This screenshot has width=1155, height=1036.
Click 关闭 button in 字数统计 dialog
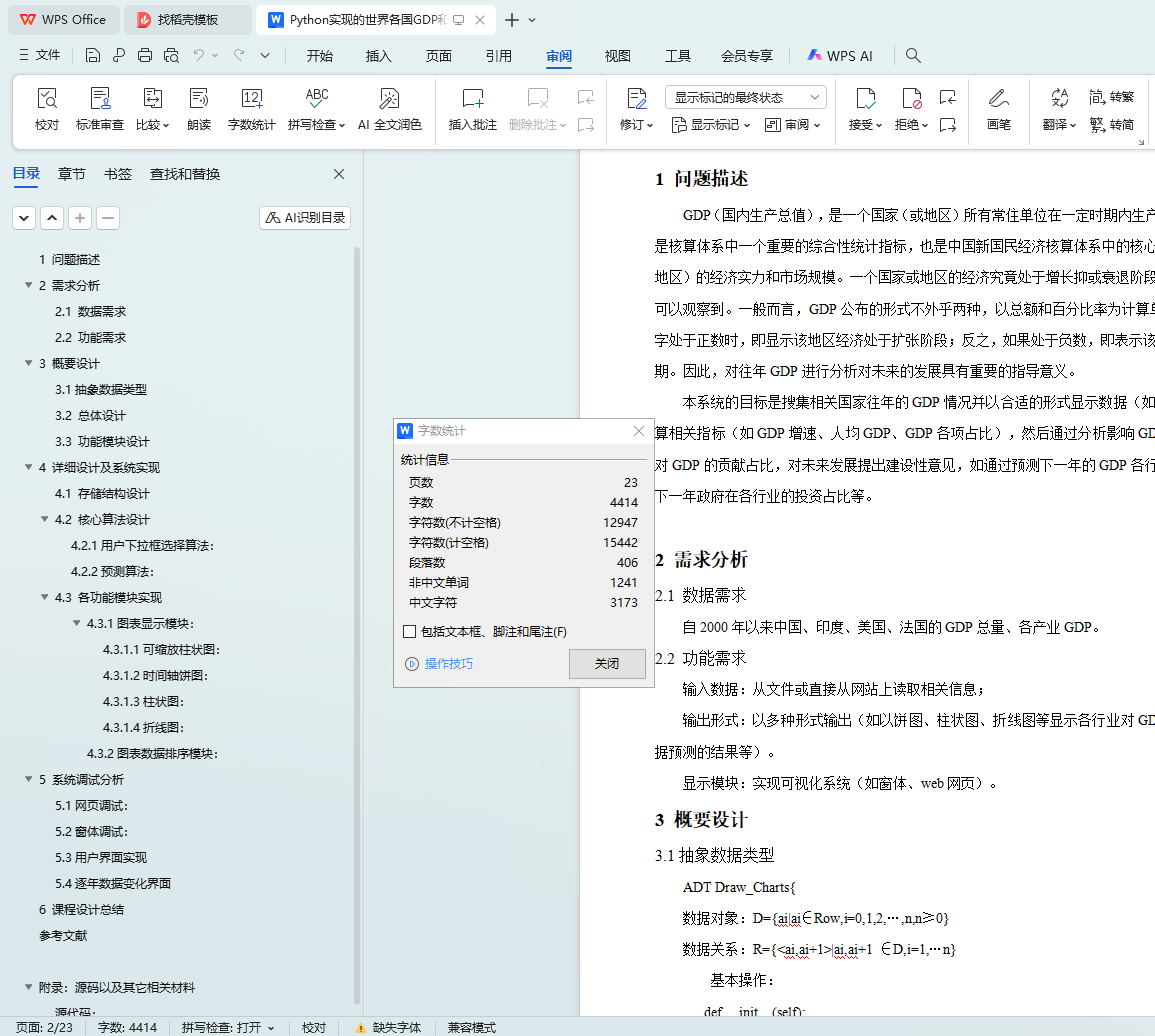click(x=607, y=664)
